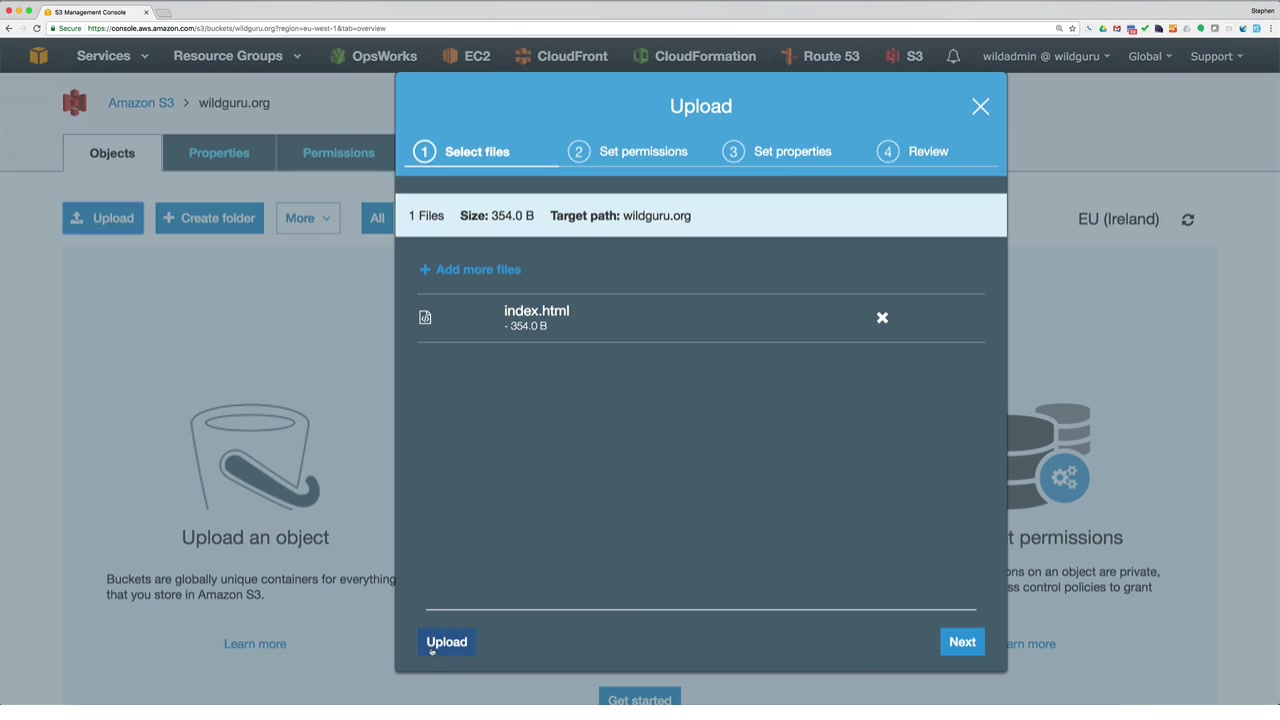Click the bucket page Upload button
Screen dimensions: 1280x720
click(x=103, y=218)
